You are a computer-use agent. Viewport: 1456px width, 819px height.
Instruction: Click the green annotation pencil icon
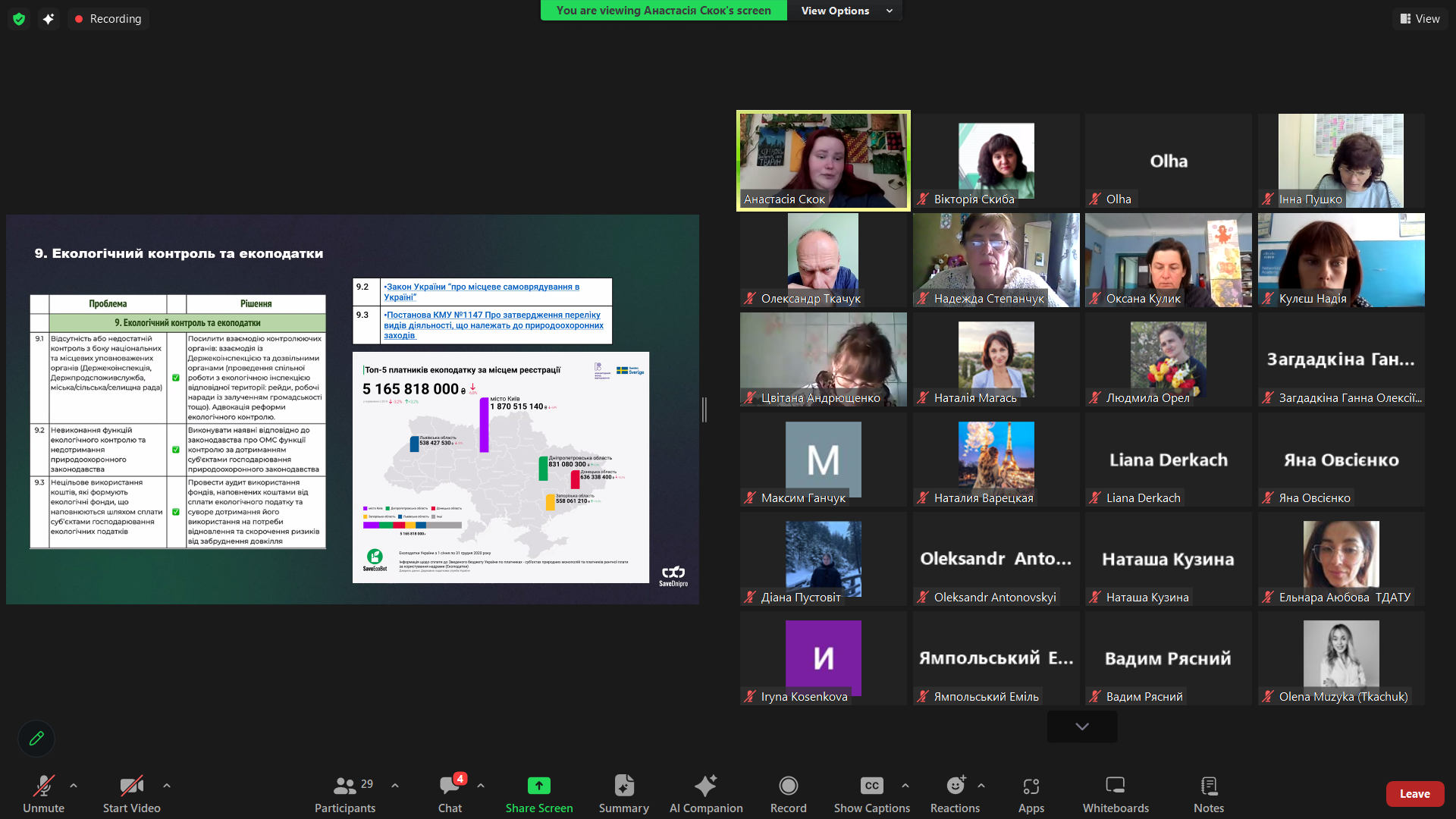(36, 738)
